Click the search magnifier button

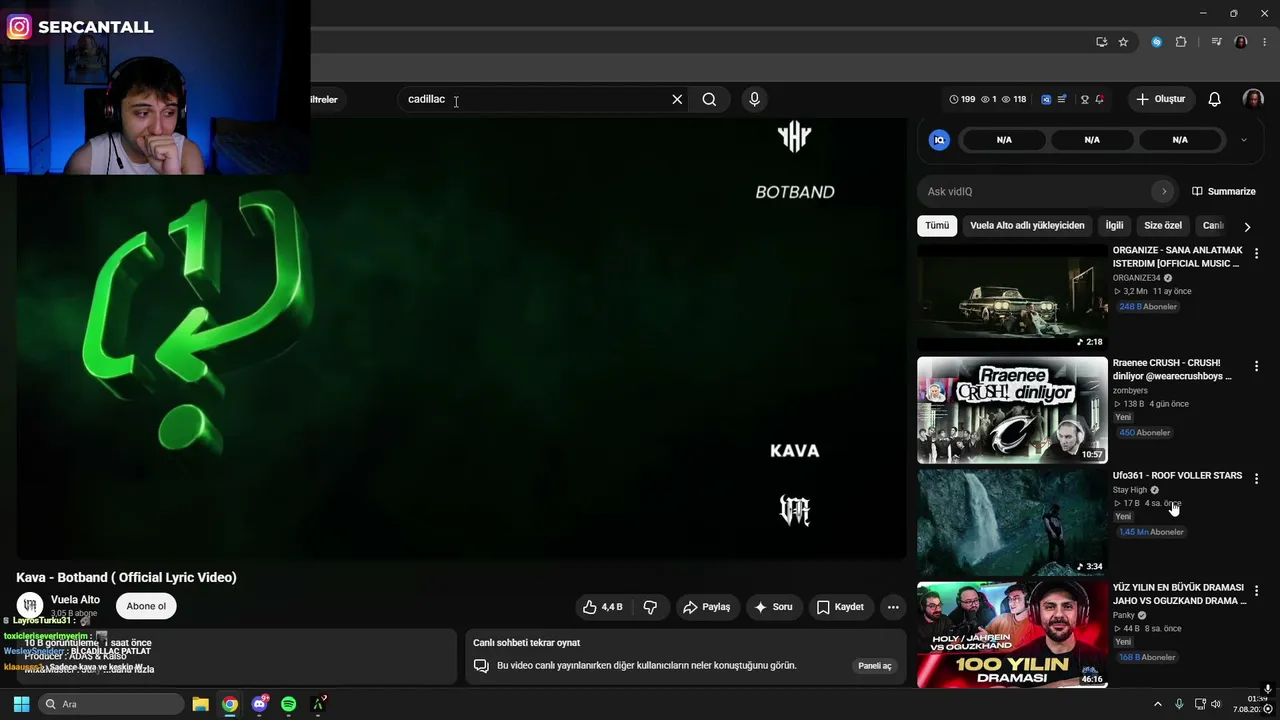[709, 99]
